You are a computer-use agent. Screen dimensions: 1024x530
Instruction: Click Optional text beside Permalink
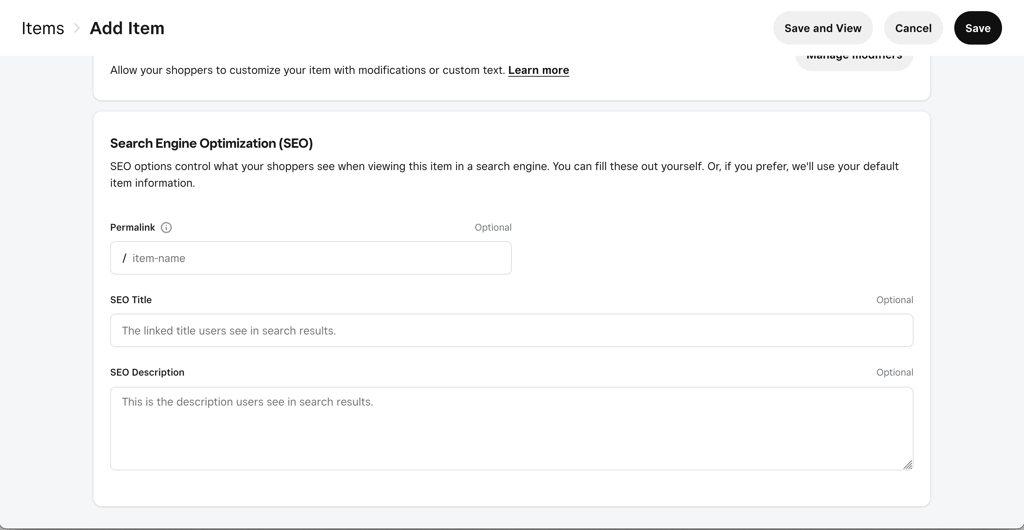[493, 228]
